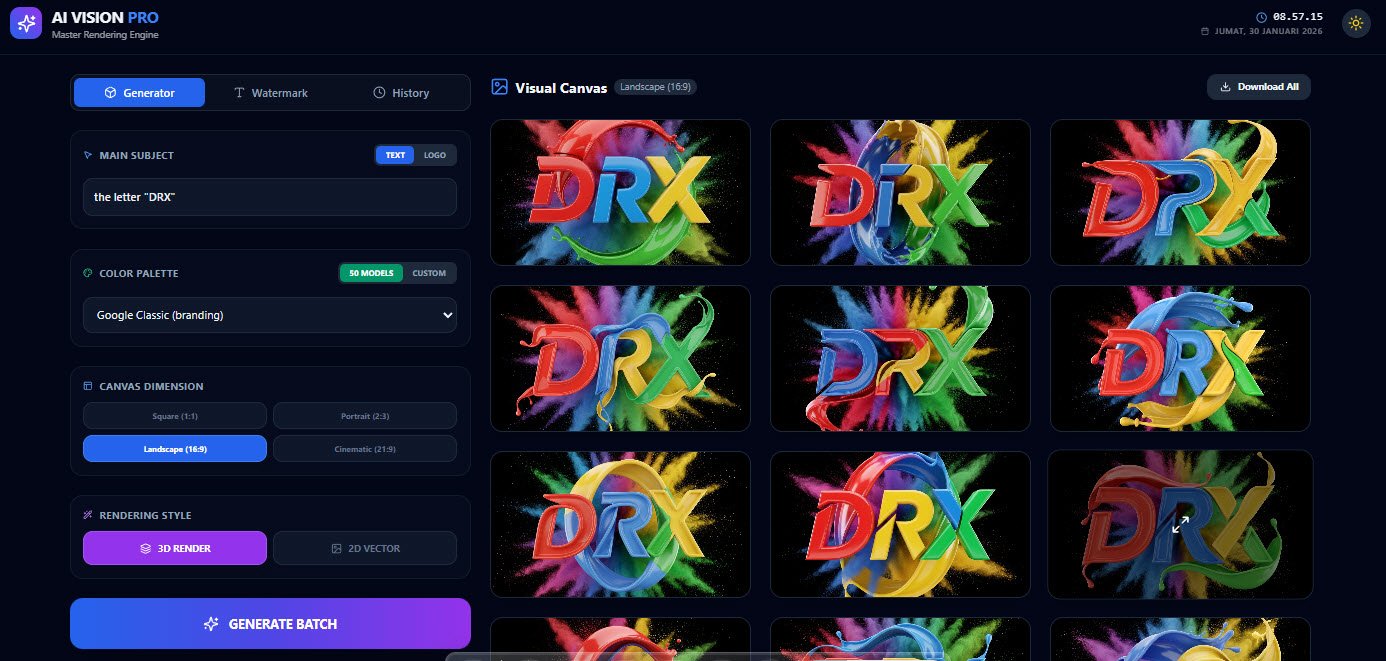Open the History tab

click(401, 93)
